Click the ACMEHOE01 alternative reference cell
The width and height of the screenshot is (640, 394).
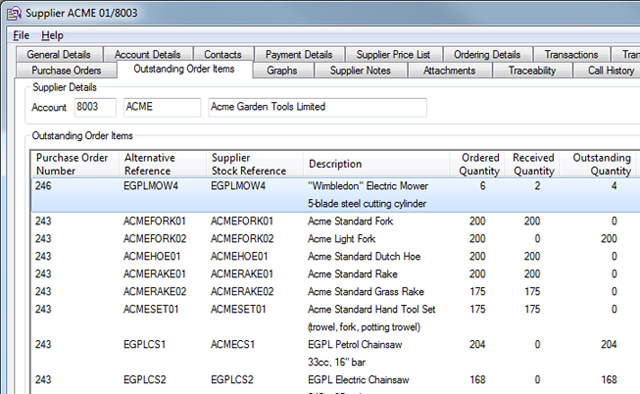[152, 256]
